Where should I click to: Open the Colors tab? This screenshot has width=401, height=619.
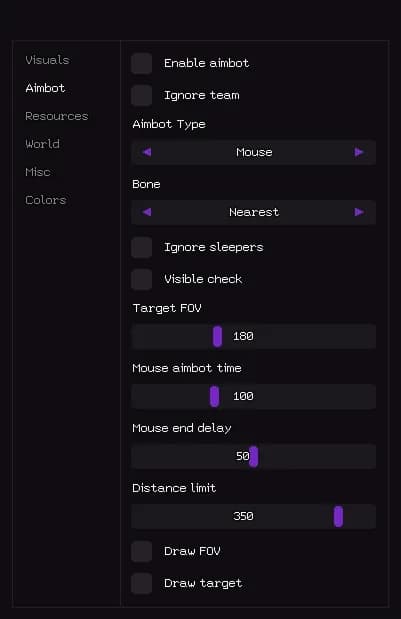[46, 200]
